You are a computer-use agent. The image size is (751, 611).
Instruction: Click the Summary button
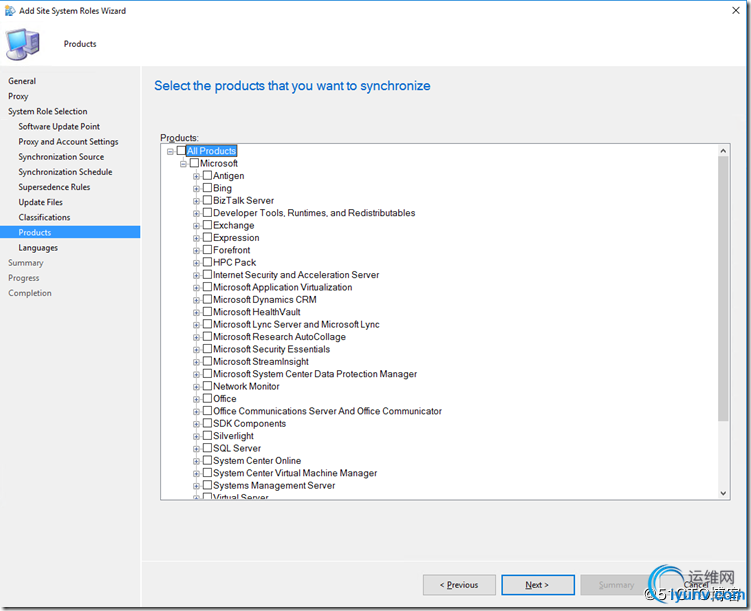pos(616,585)
